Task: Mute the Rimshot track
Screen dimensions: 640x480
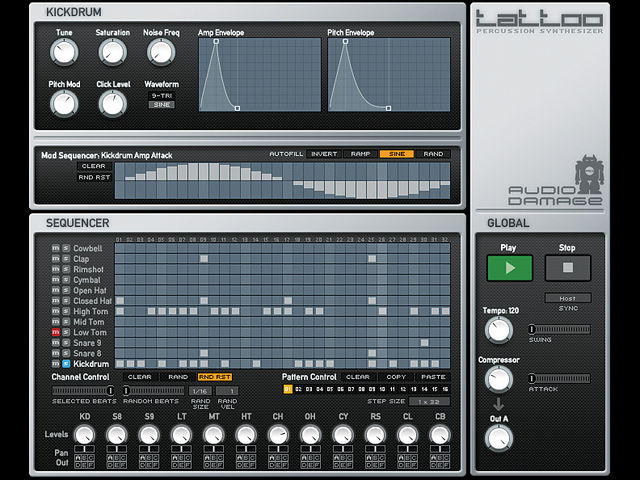Action: (x=56, y=269)
